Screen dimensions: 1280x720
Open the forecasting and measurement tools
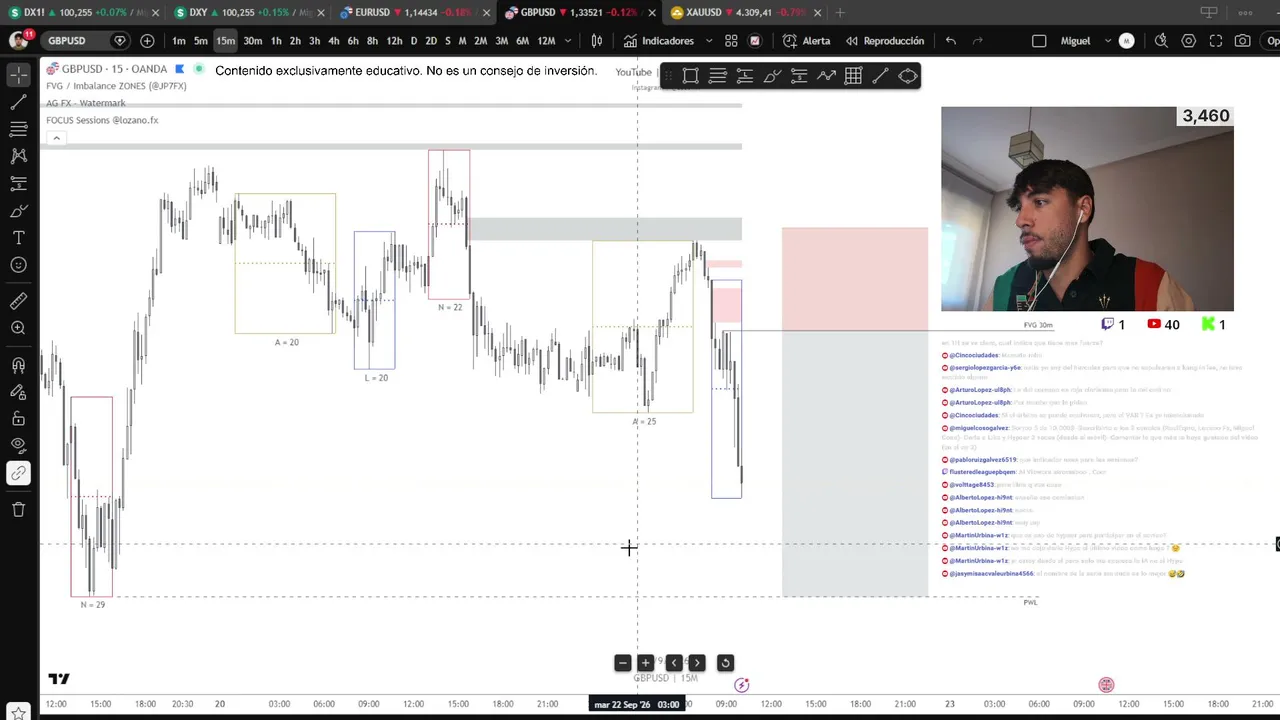pyautogui.click(x=18, y=183)
